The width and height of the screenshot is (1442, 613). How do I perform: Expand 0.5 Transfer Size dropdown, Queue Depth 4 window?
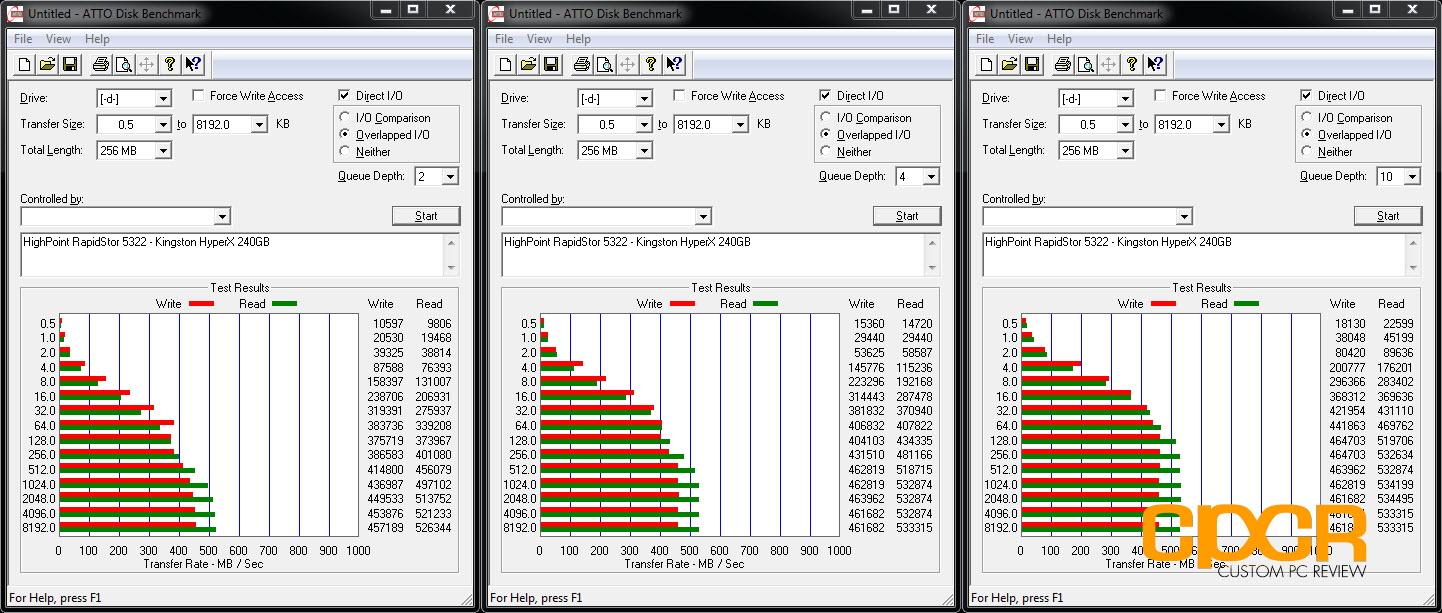644,125
